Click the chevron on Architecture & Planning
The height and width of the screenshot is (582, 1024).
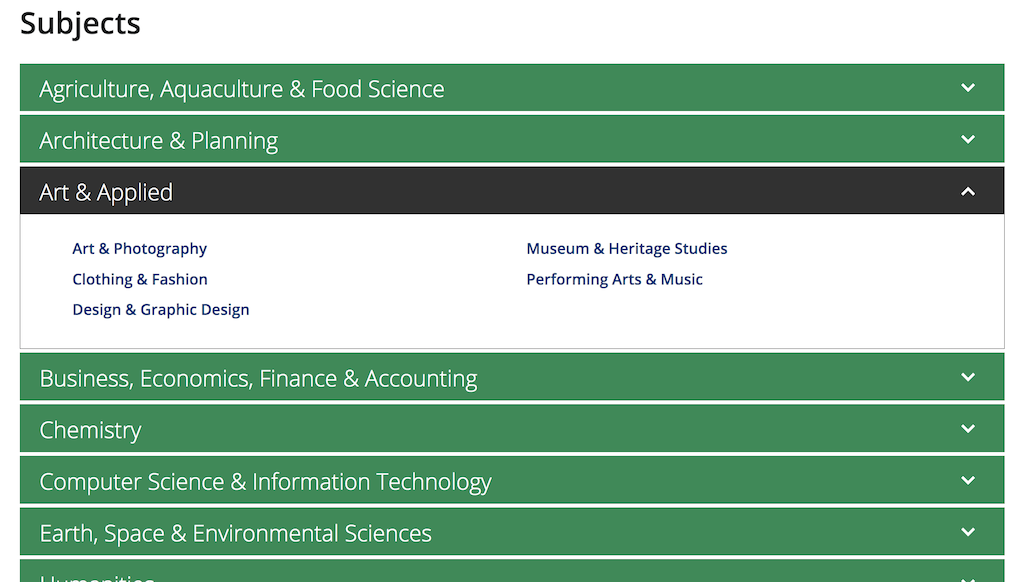click(967, 139)
